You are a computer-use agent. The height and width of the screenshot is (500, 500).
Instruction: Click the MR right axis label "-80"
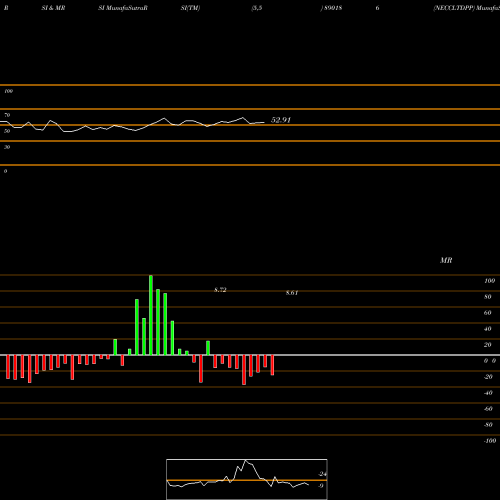tap(488, 425)
